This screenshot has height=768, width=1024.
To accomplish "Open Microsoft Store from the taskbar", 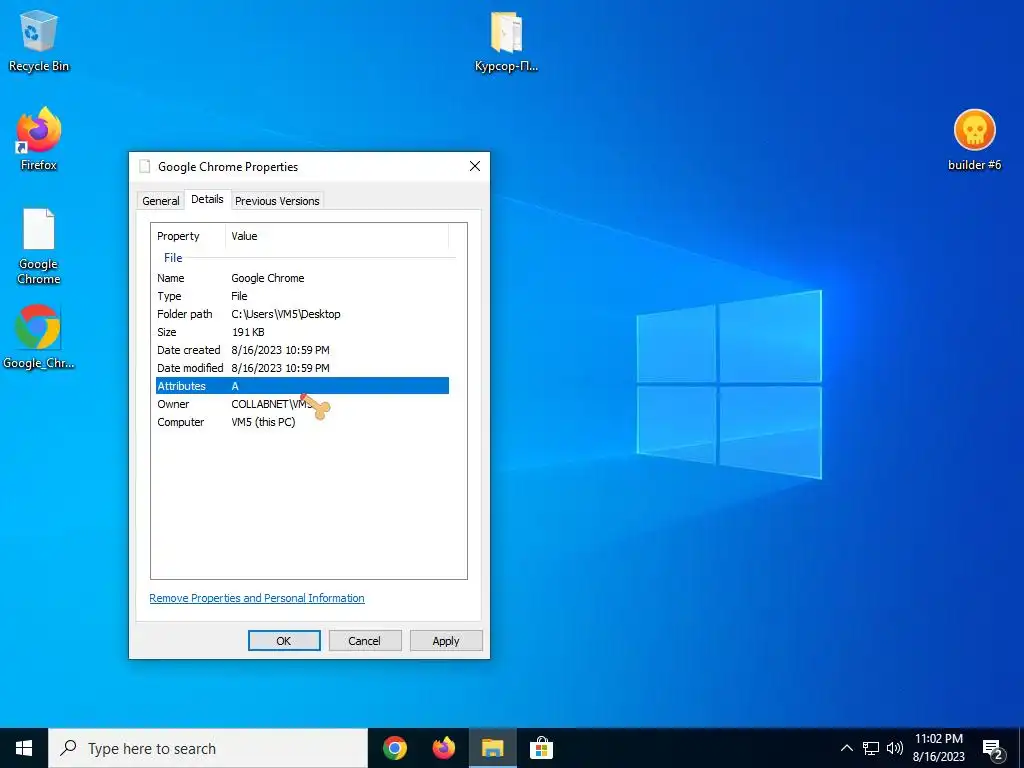I will click(x=541, y=748).
